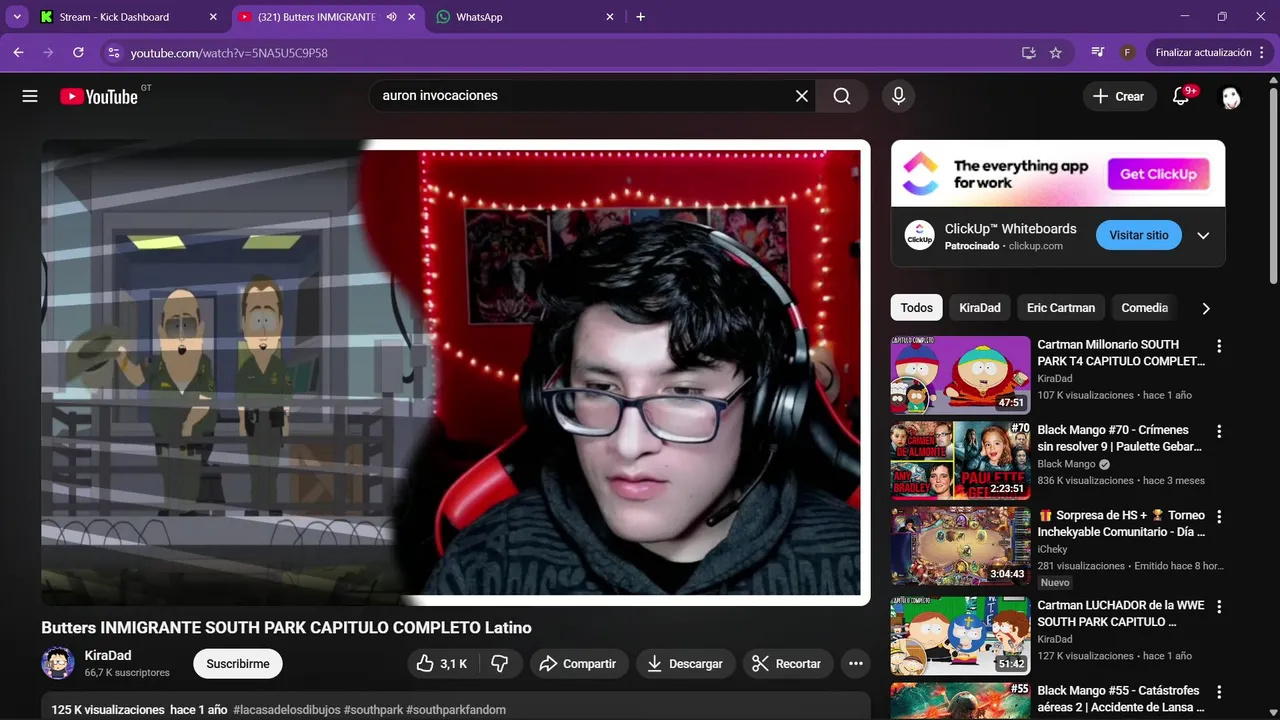
Task: Clear the search box with the X
Action: [x=802, y=96]
